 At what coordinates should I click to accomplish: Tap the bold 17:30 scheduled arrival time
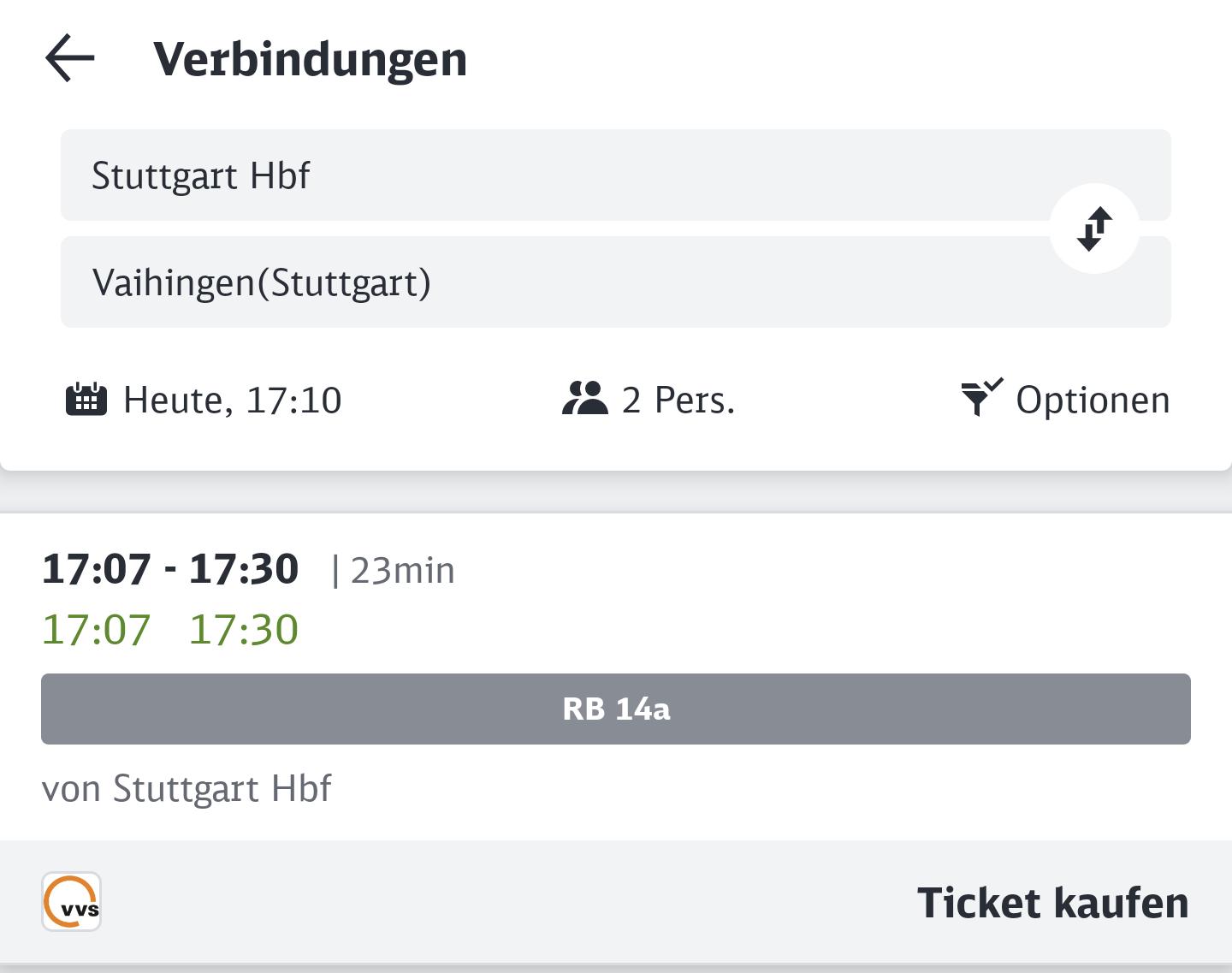click(x=244, y=569)
